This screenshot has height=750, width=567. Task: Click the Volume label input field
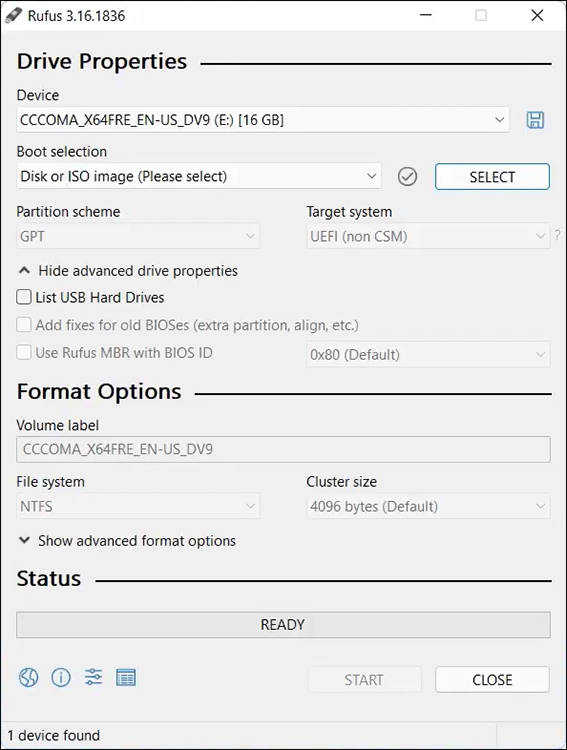click(283, 449)
